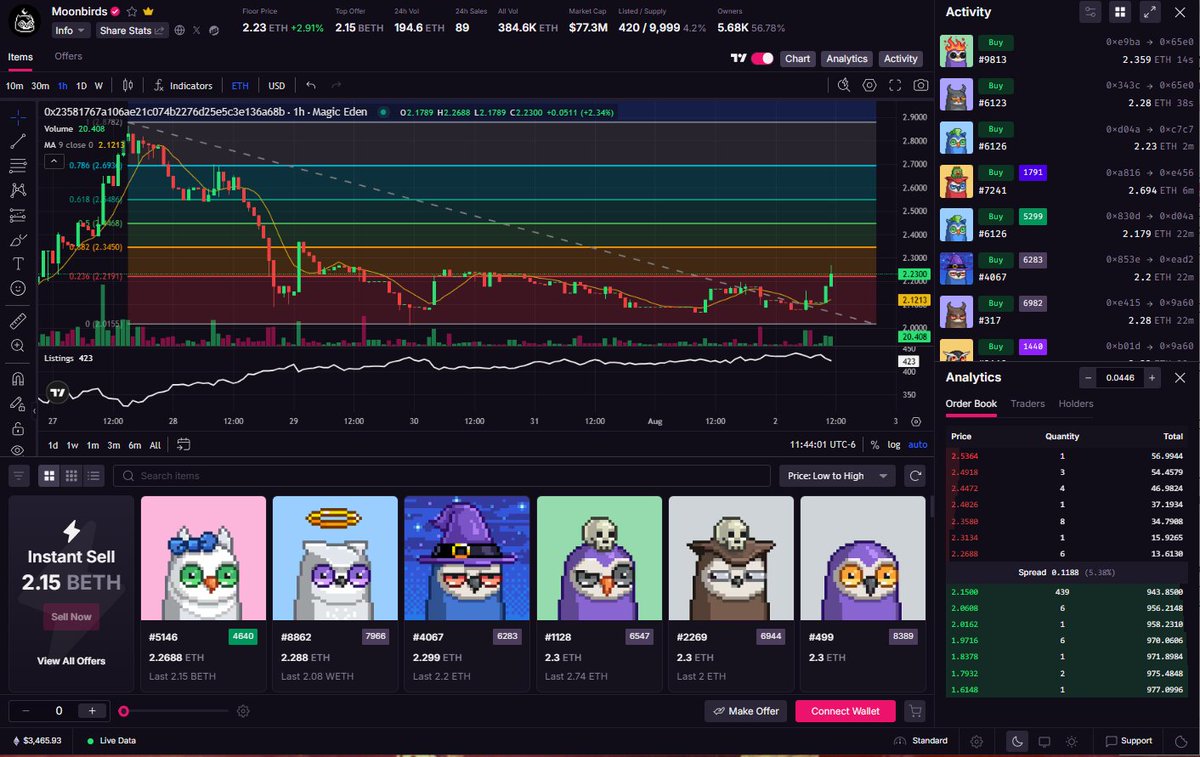This screenshot has width=1200, height=757.
Task: Move the sweep quantity slider handle
Action: [x=123, y=711]
